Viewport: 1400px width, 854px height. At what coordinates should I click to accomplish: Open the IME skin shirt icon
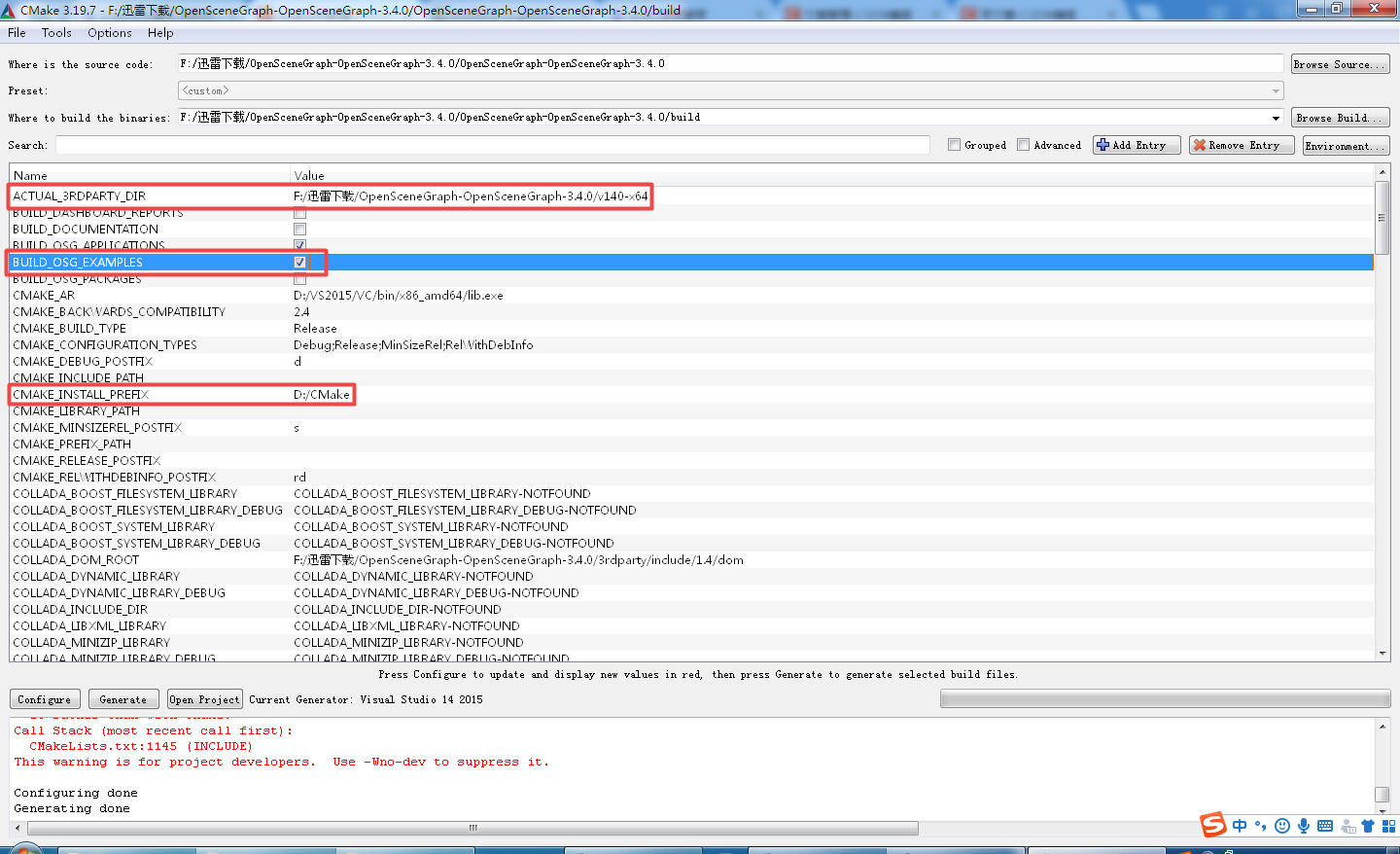(1368, 826)
